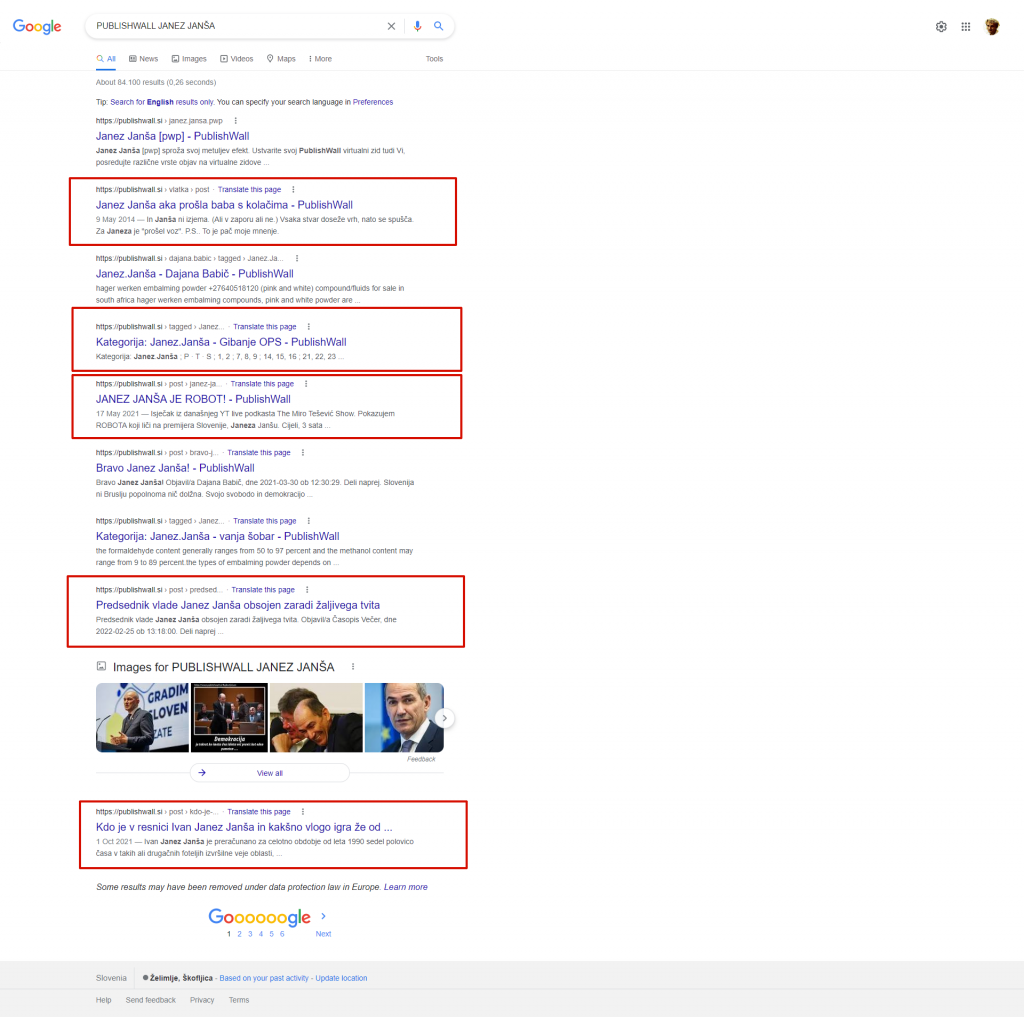The height and width of the screenshot is (1017, 1024).
Task: Open three-dot menu beside Images for heading
Action: (x=353, y=667)
